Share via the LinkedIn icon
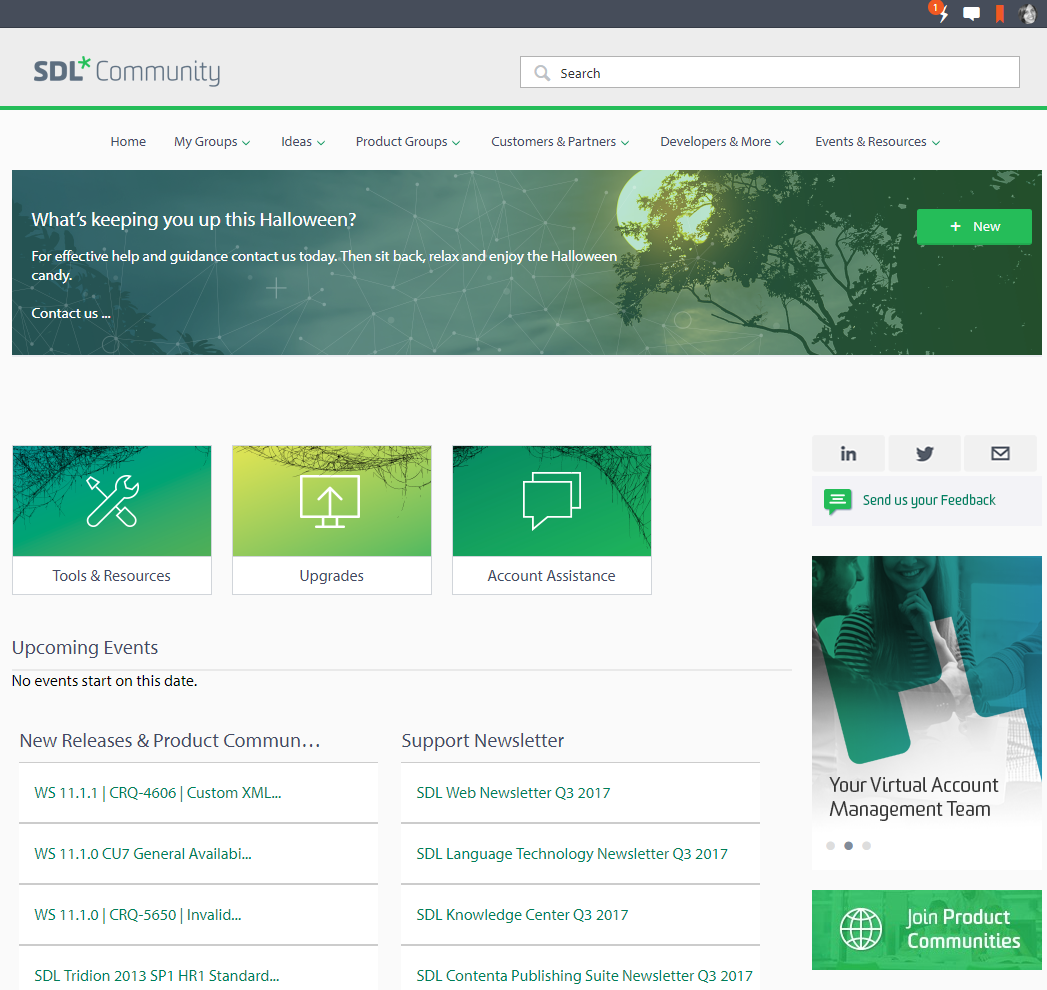The image size is (1047, 990). 848,454
